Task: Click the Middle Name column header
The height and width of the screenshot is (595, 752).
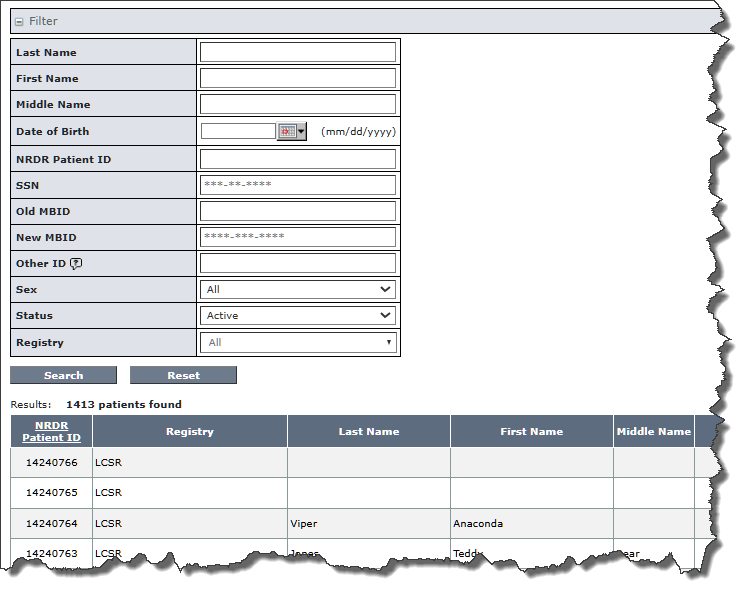Action: coord(654,432)
